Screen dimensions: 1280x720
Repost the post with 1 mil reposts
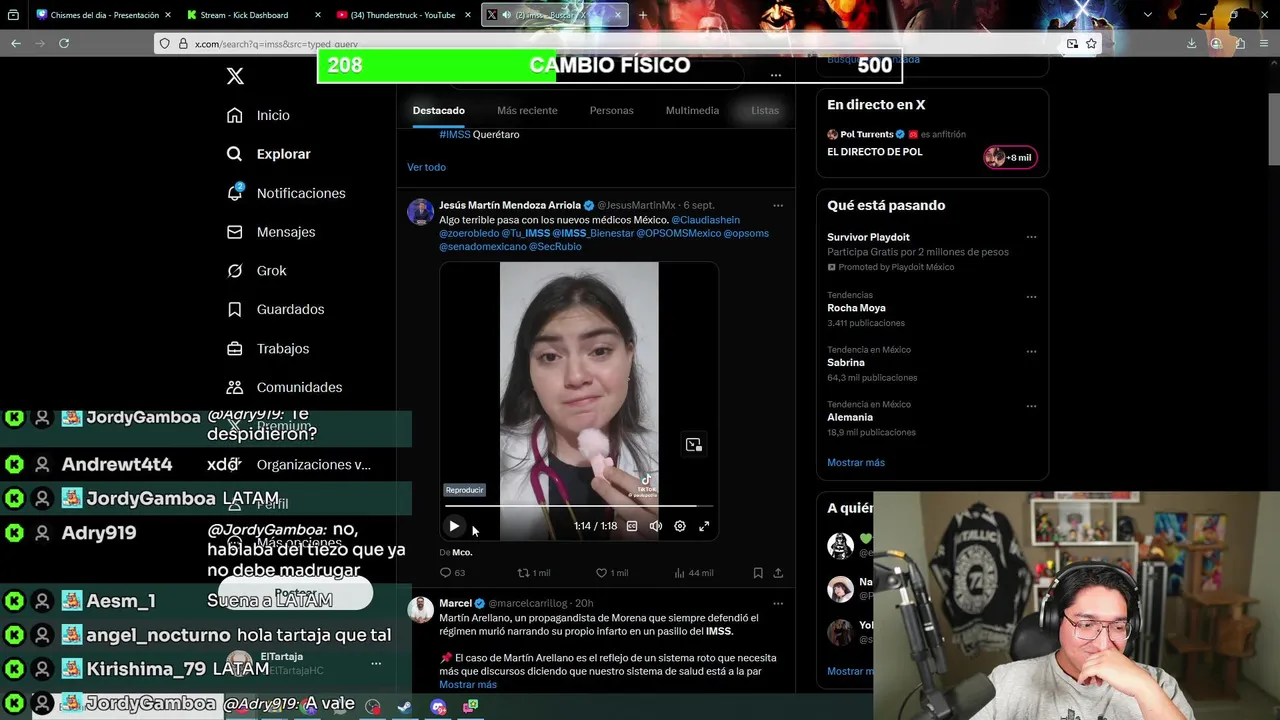click(x=533, y=573)
